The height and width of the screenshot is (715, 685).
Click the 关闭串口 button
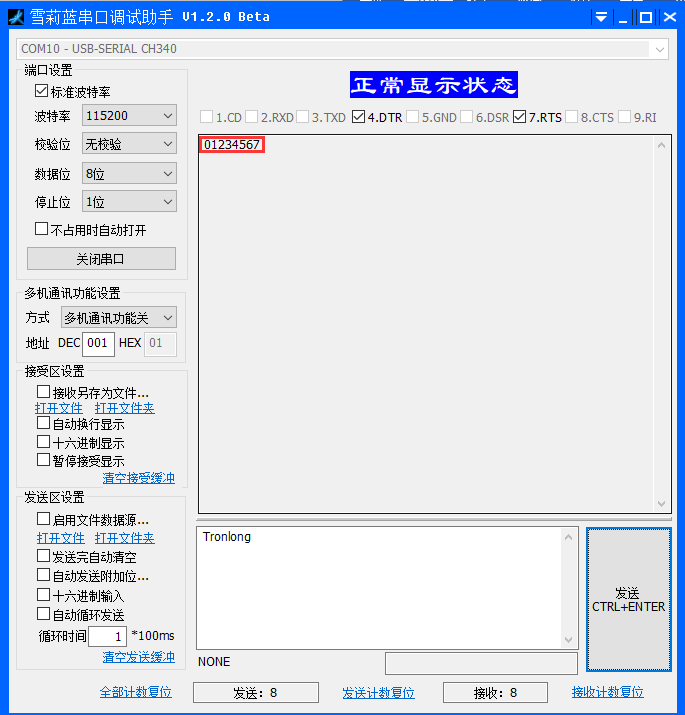(101, 259)
